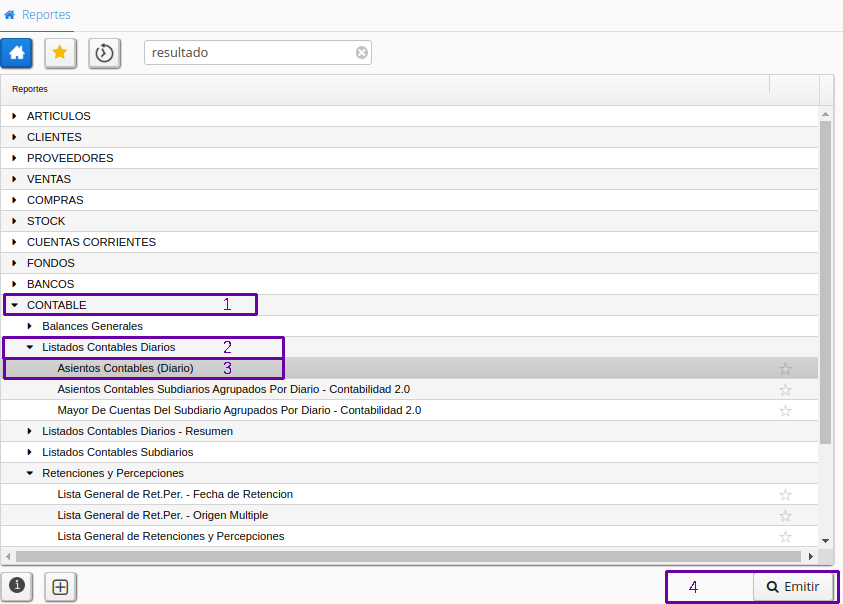The image size is (843, 604).
Task: Expand the PROVEEDORES category arrow
Action: (15, 158)
